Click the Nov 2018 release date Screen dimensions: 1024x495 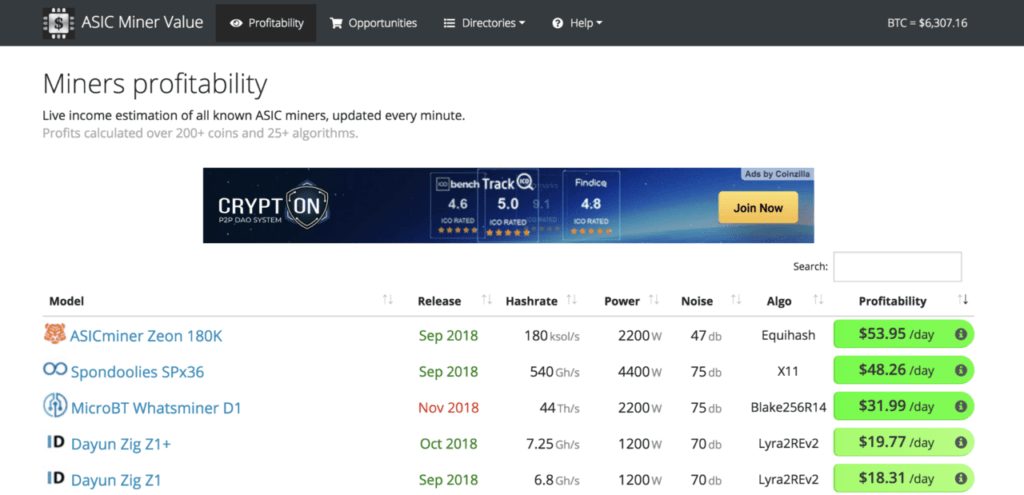tap(449, 408)
